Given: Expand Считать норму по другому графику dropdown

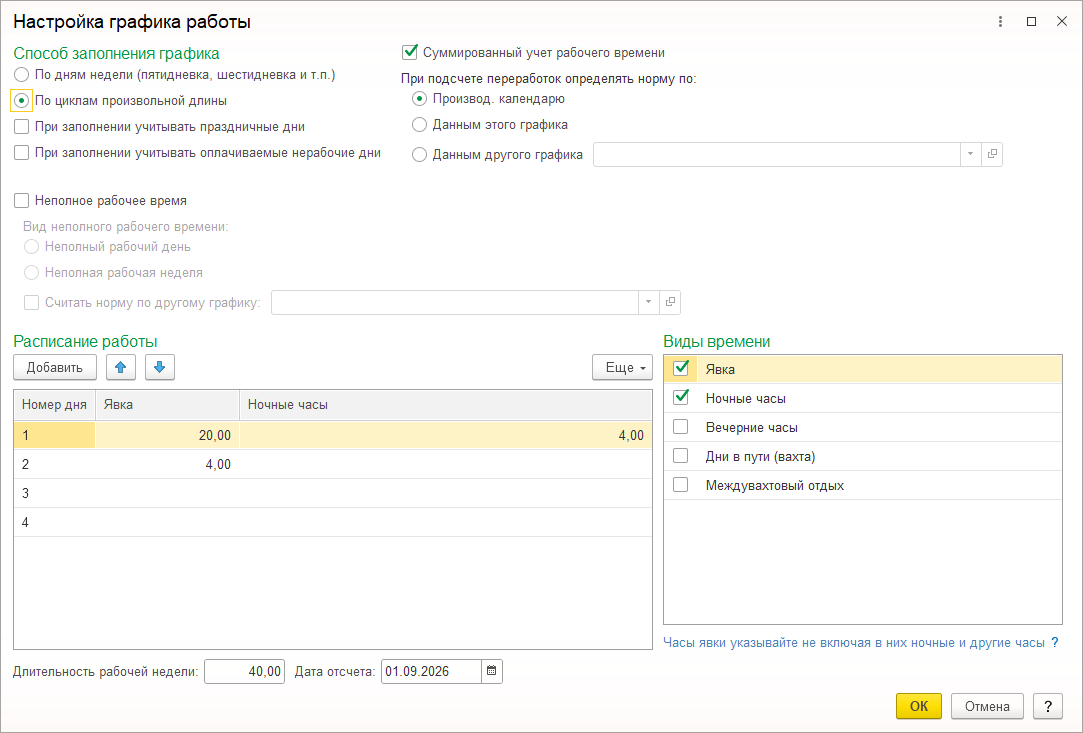Looking at the screenshot, I should tap(649, 302).
